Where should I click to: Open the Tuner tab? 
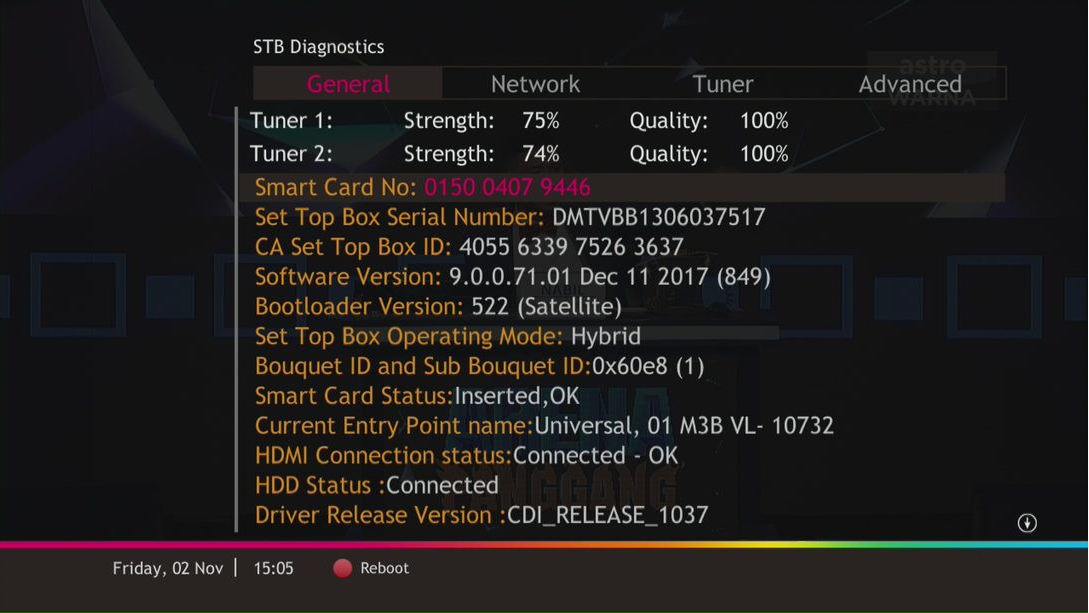coord(722,84)
